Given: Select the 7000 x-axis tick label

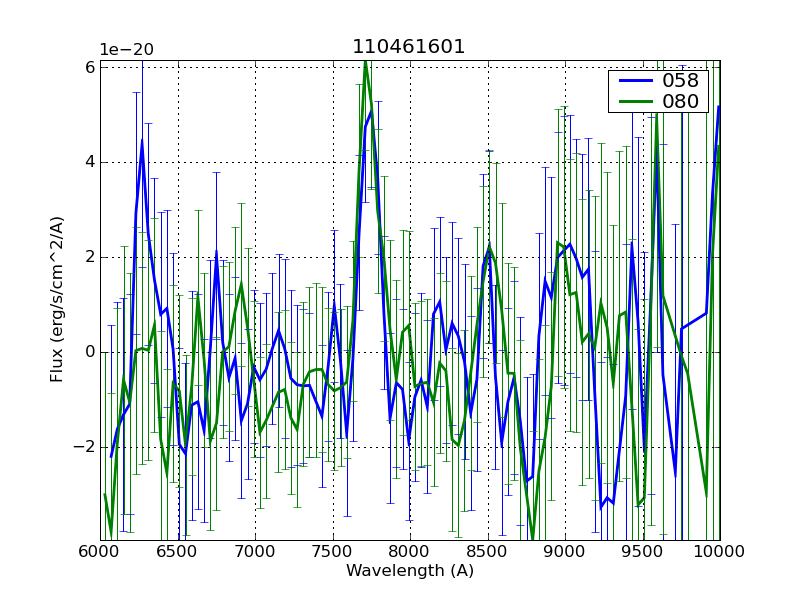Looking at the screenshot, I should pyautogui.click(x=255, y=552).
